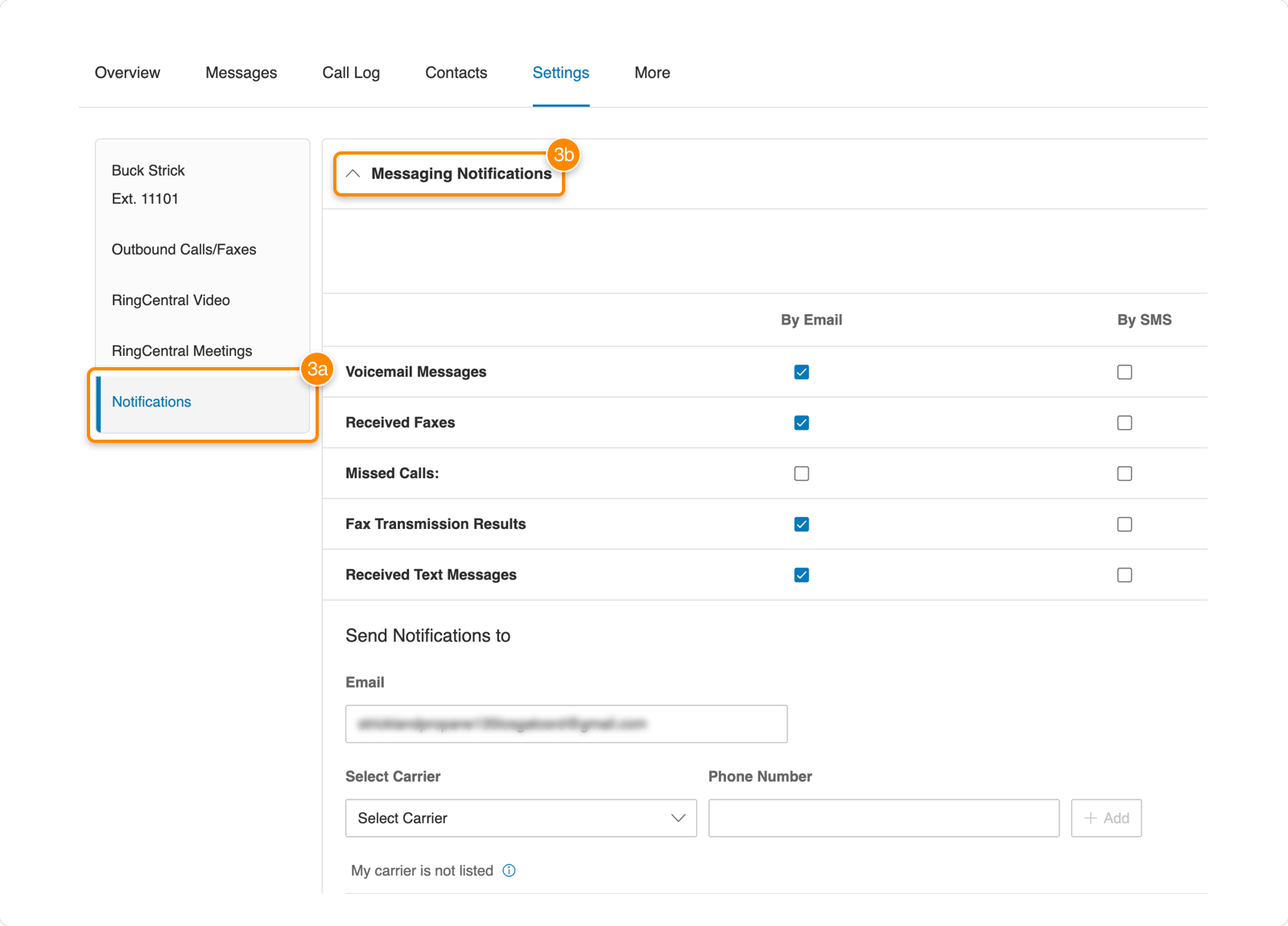Click My carrier is not listed link
This screenshot has height=926, width=1288.
422,870
